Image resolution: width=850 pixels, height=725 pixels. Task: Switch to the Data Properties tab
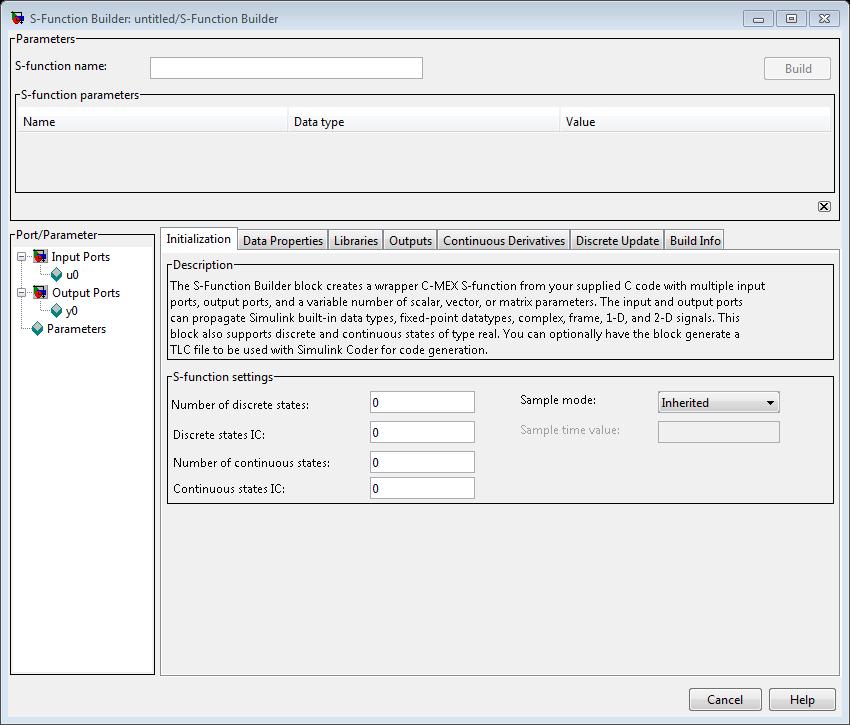282,240
